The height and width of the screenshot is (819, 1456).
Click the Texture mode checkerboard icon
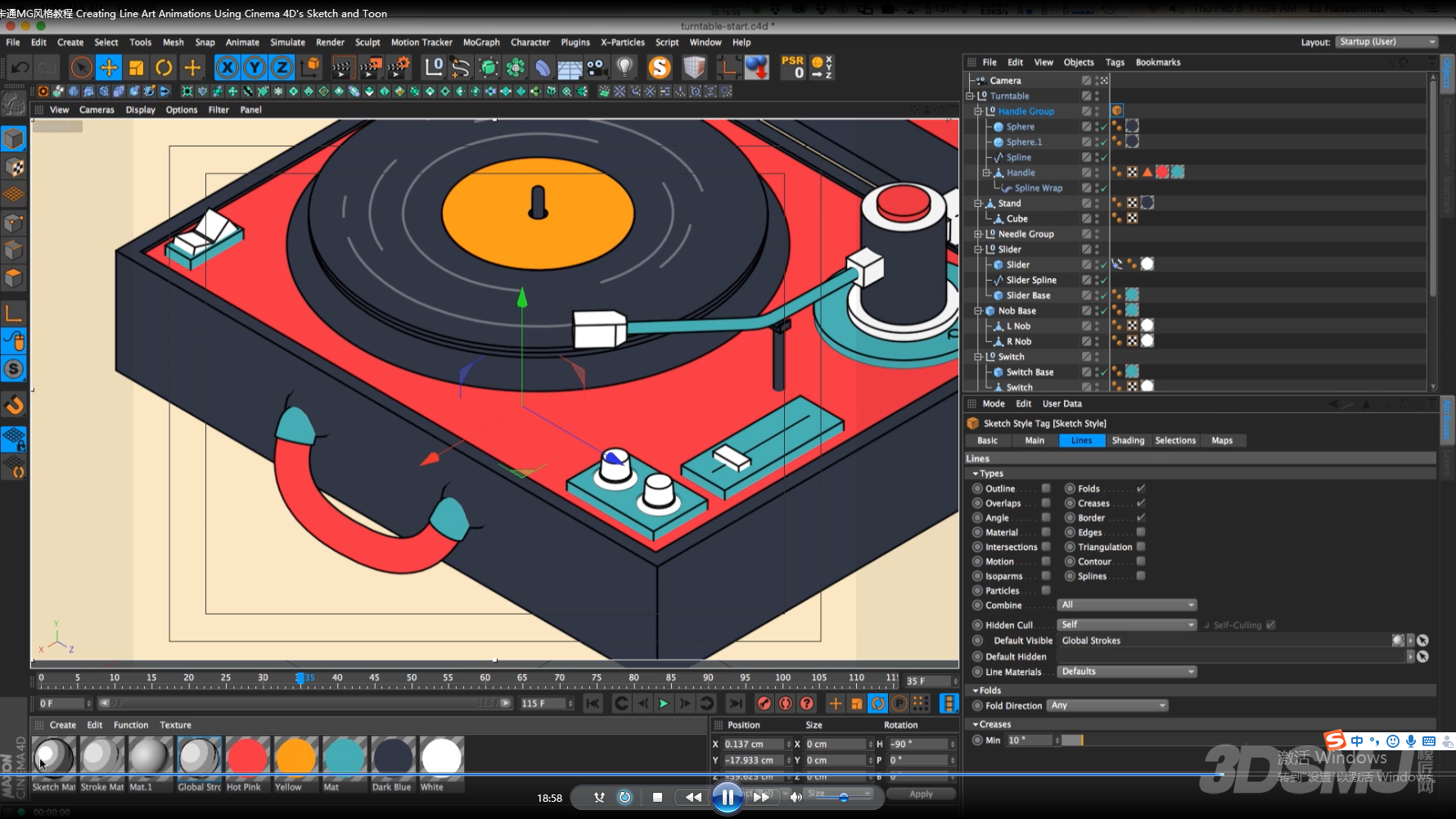[13, 167]
